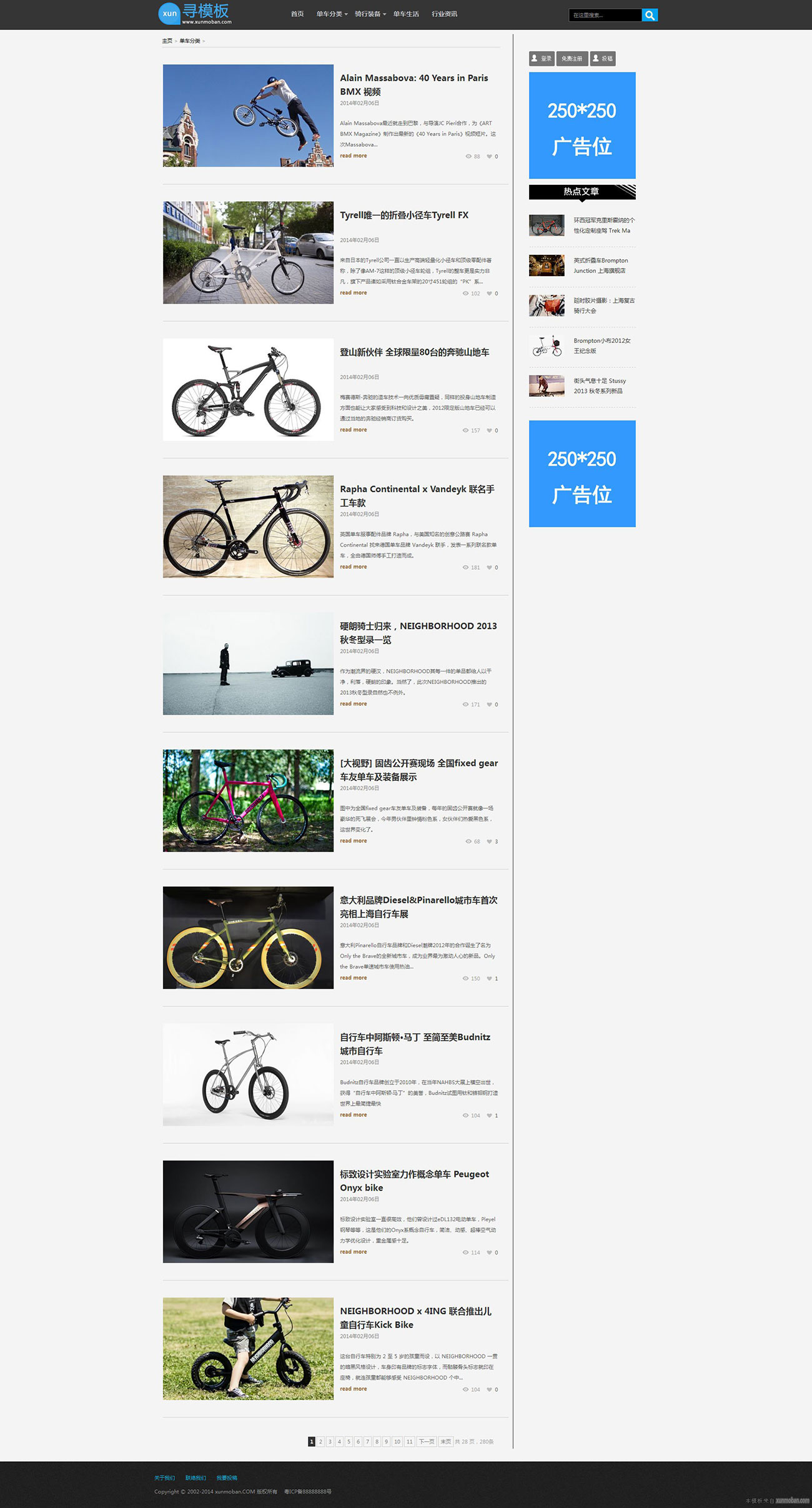The width and height of the screenshot is (812, 1508).
Task: Open the 单车生活 menu item
Action: point(406,14)
